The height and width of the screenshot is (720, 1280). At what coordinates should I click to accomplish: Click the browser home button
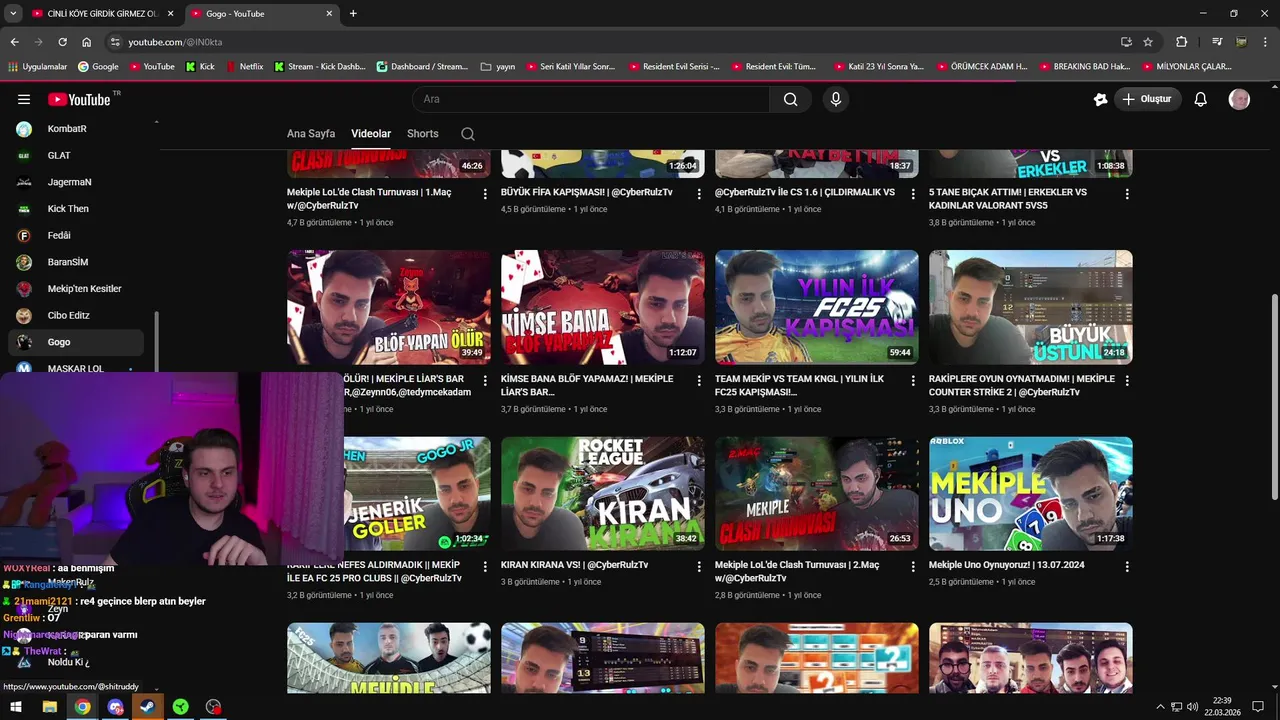[x=86, y=42]
